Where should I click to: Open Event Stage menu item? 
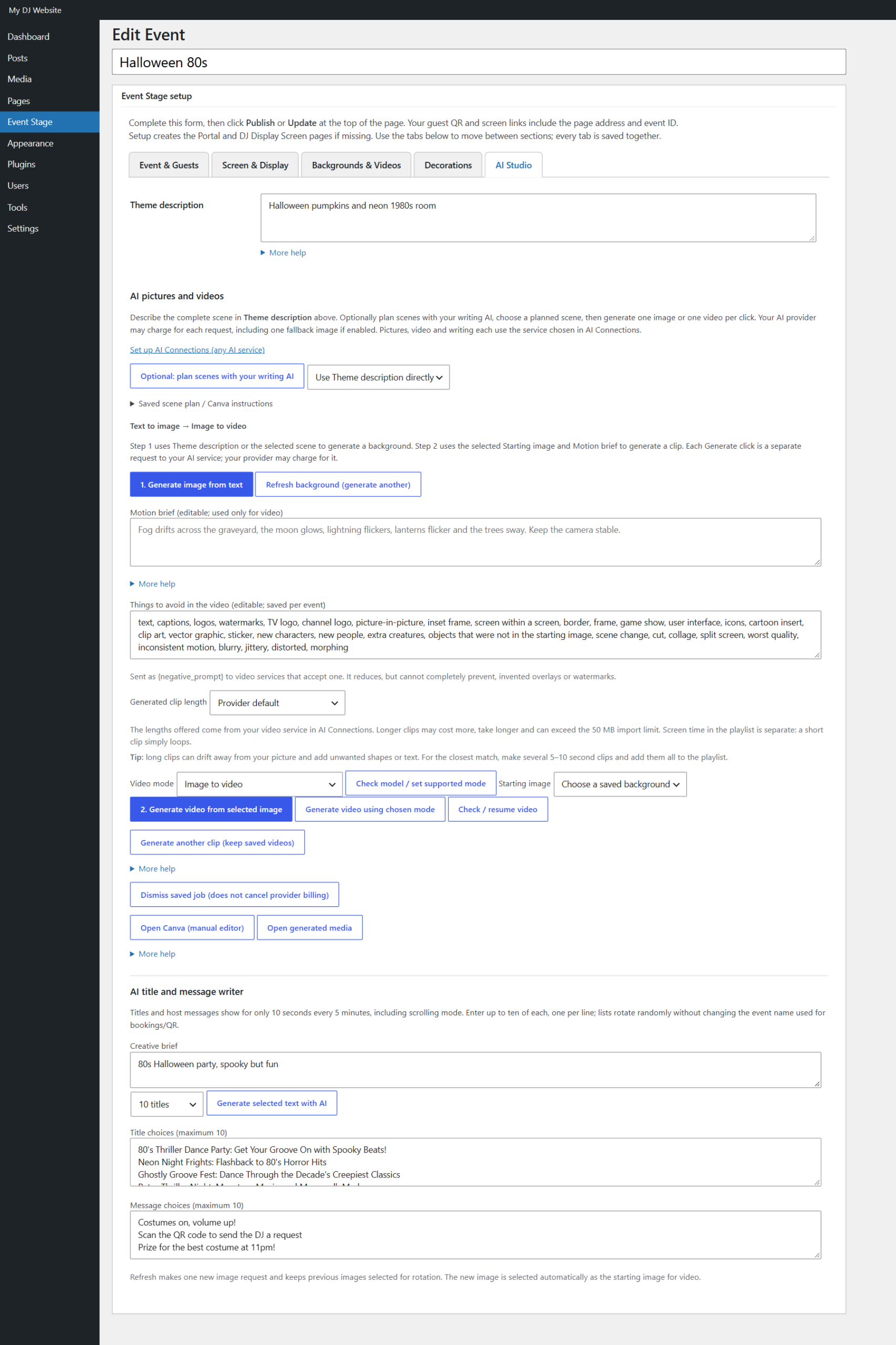tap(50, 122)
